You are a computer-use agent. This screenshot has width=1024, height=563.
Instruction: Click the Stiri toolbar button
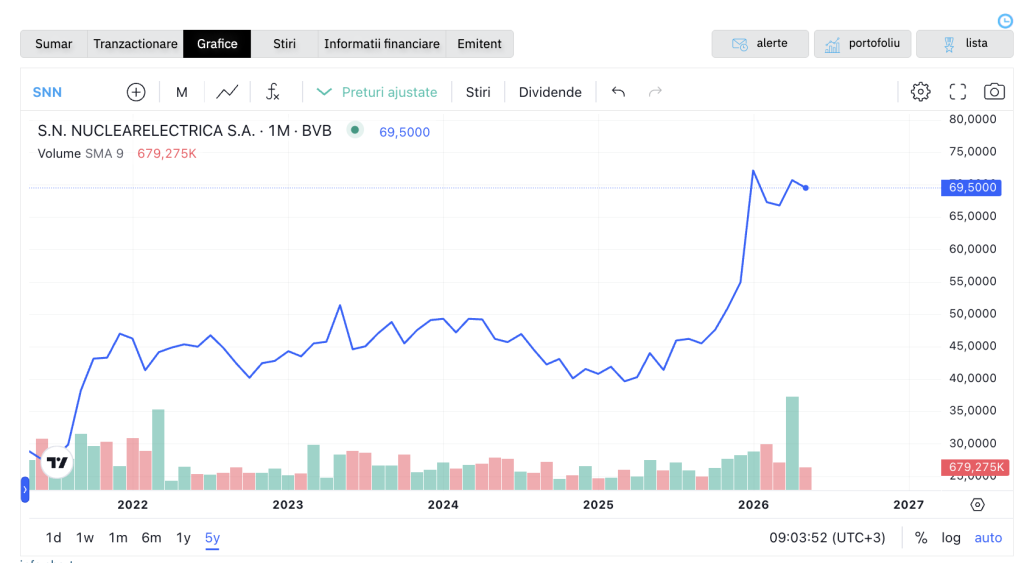point(477,92)
